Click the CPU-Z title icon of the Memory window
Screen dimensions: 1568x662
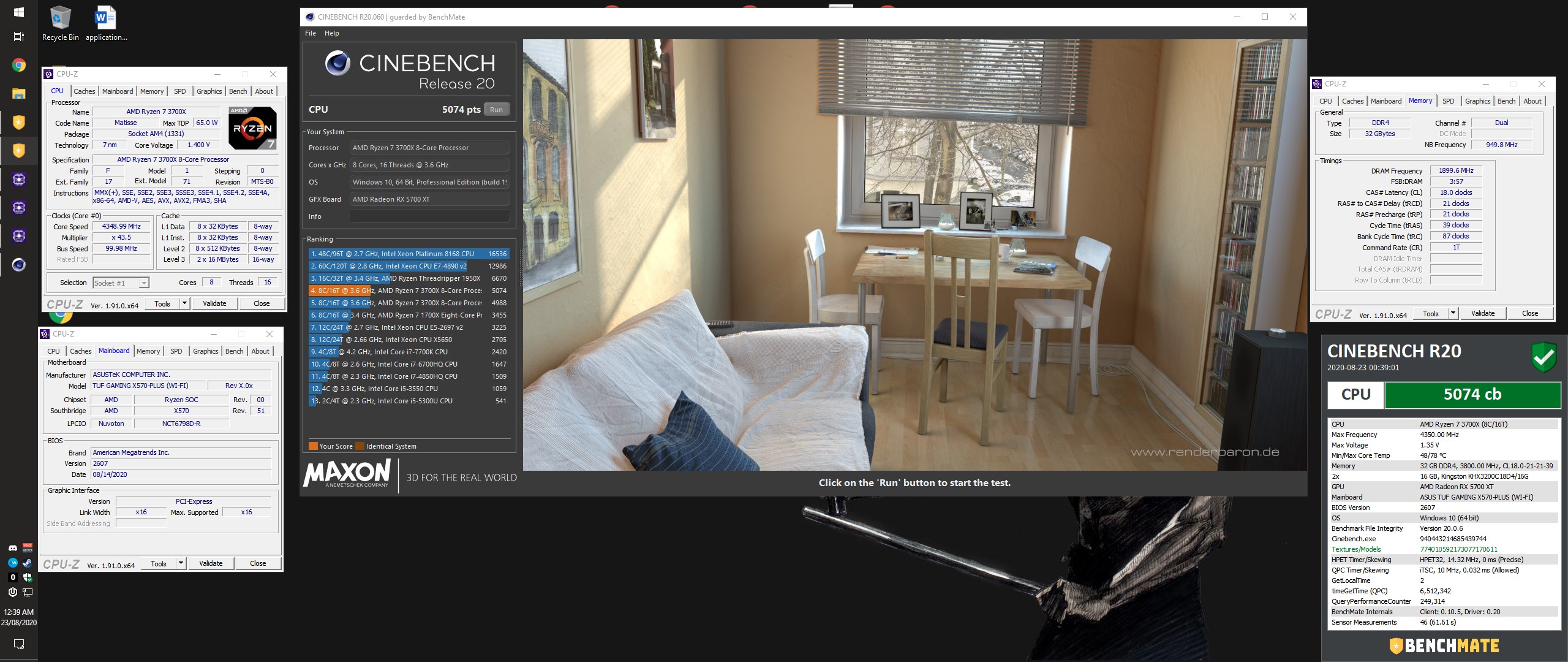click(1317, 84)
